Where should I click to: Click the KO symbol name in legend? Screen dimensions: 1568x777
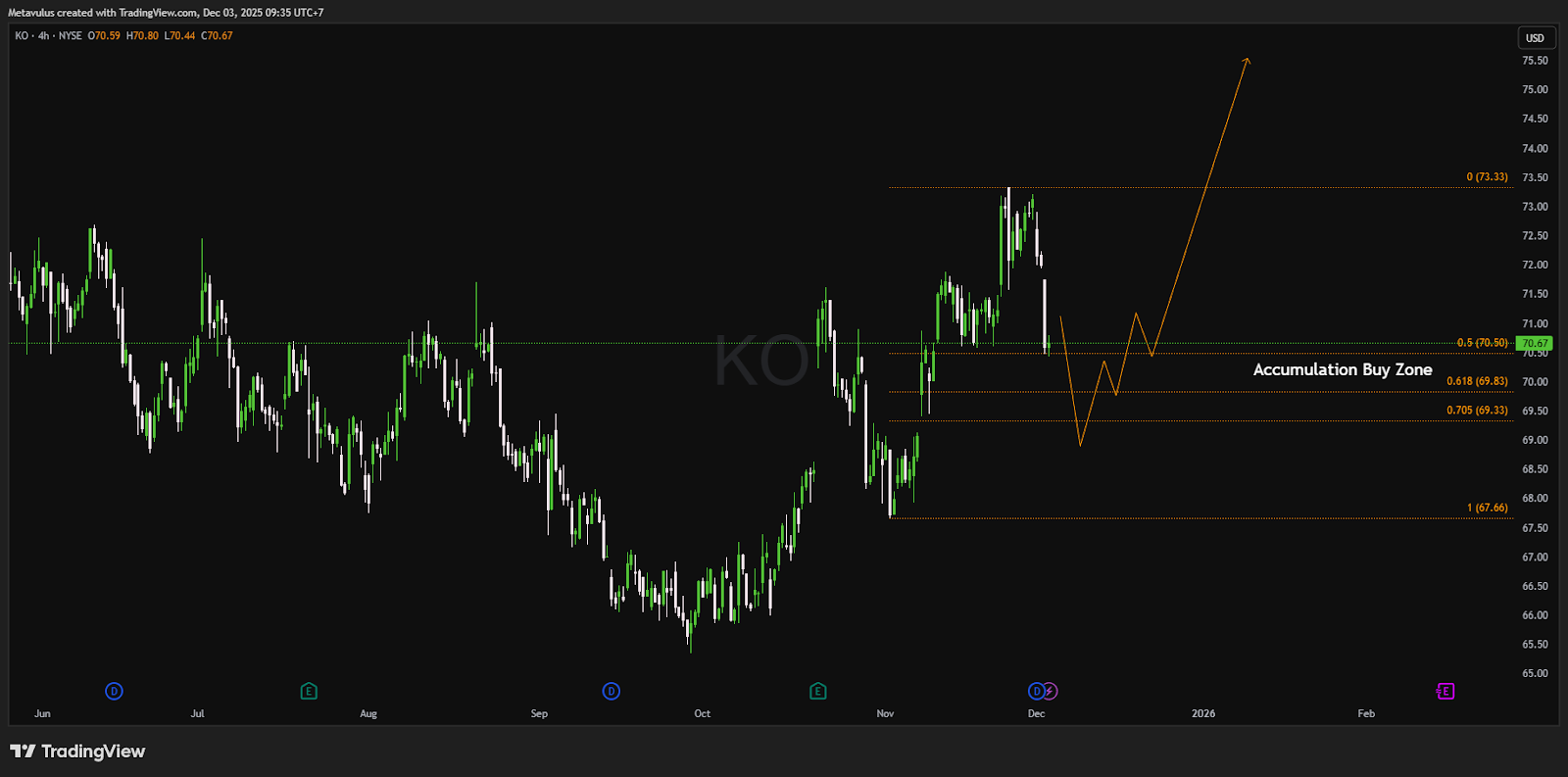point(22,36)
